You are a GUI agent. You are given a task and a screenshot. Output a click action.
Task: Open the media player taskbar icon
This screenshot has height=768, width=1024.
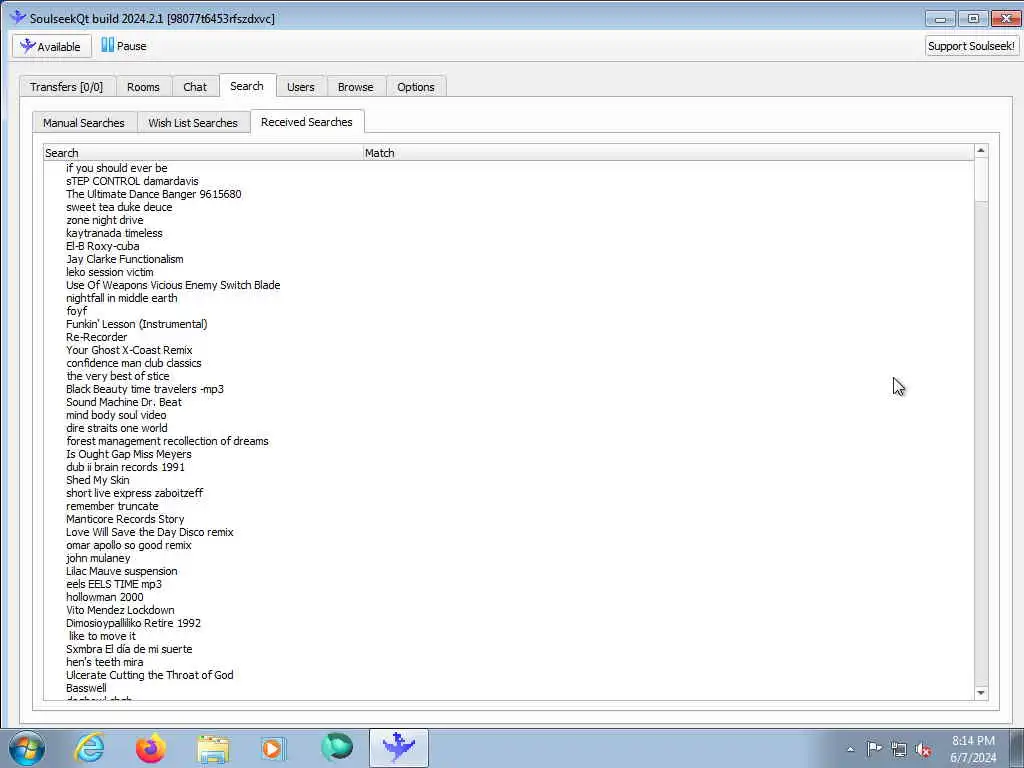click(x=274, y=748)
